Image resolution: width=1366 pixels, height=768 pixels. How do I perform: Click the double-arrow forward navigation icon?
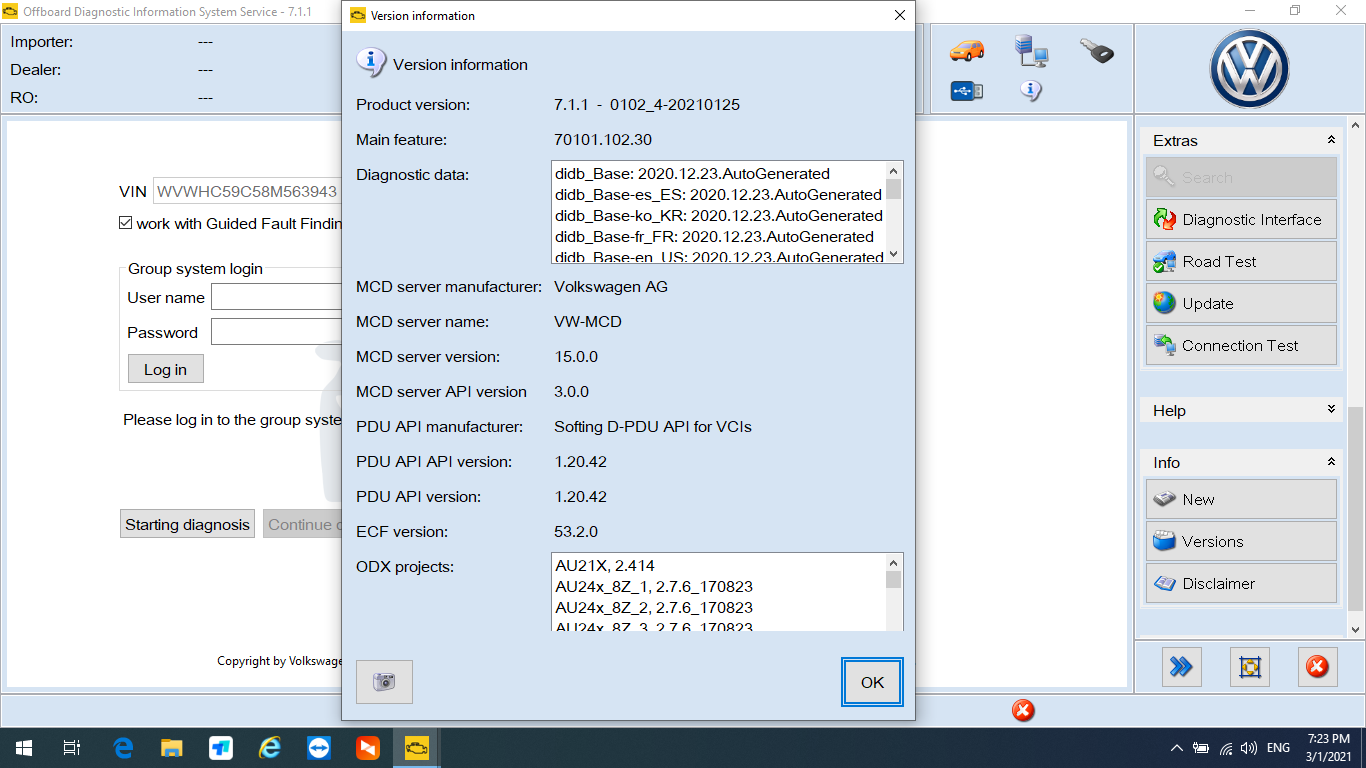(1181, 667)
